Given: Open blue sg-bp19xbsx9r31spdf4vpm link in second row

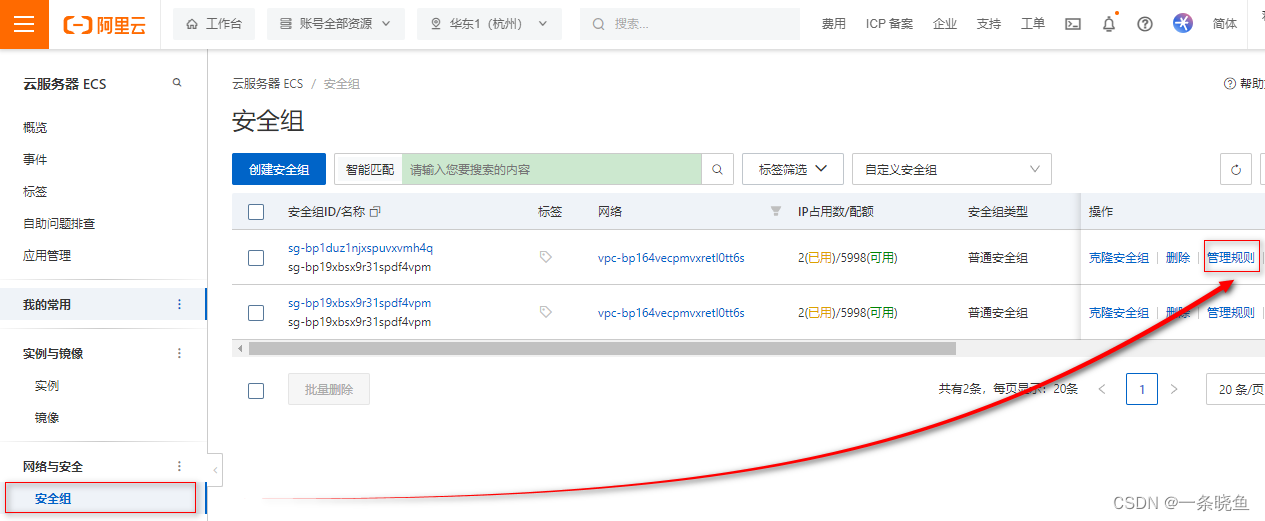Looking at the screenshot, I should [359, 303].
